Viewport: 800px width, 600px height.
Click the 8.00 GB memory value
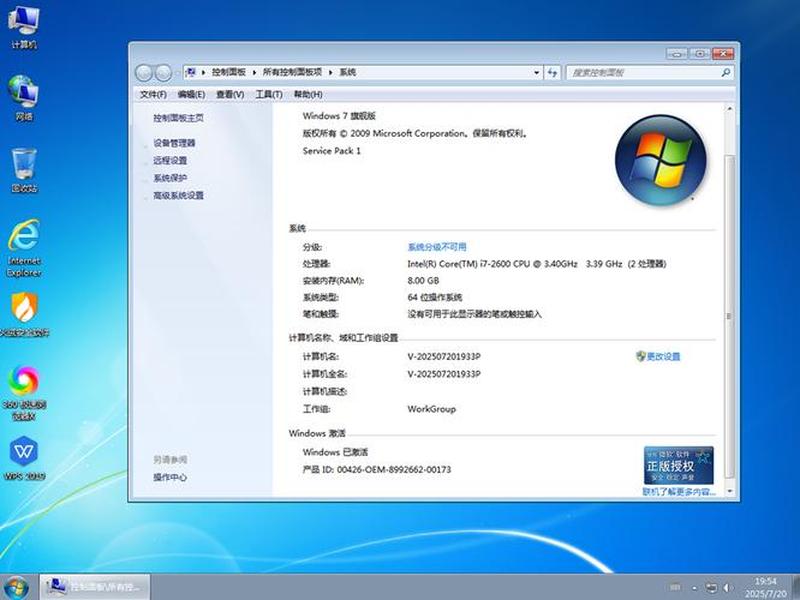[423, 281]
